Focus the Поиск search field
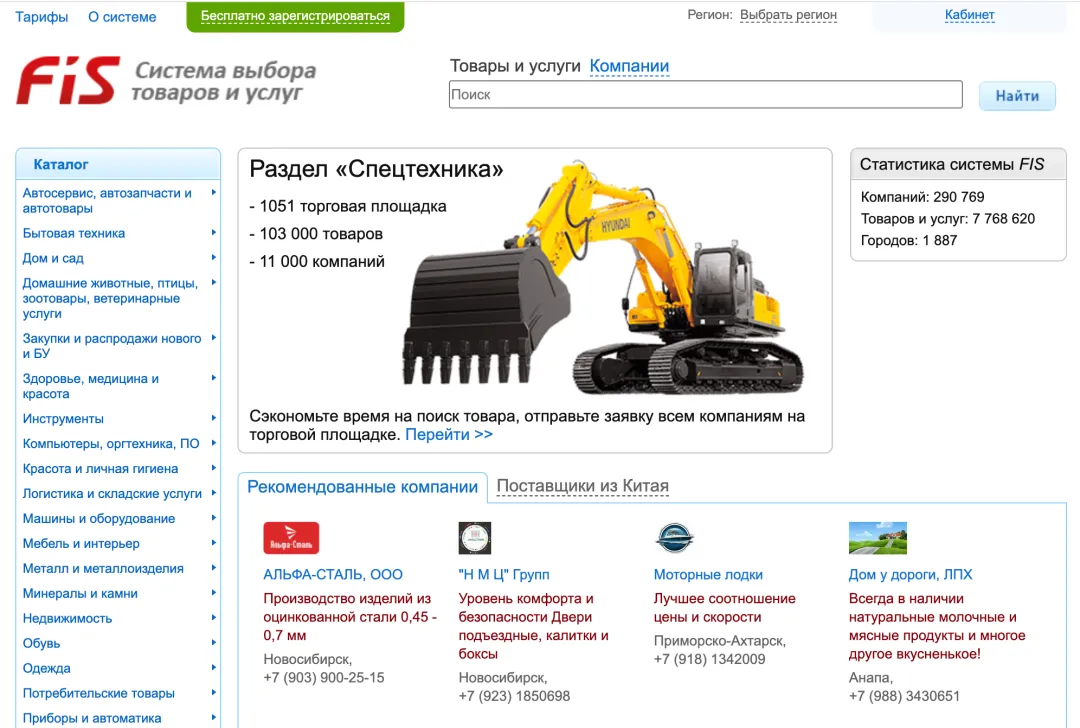 click(x=705, y=94)
